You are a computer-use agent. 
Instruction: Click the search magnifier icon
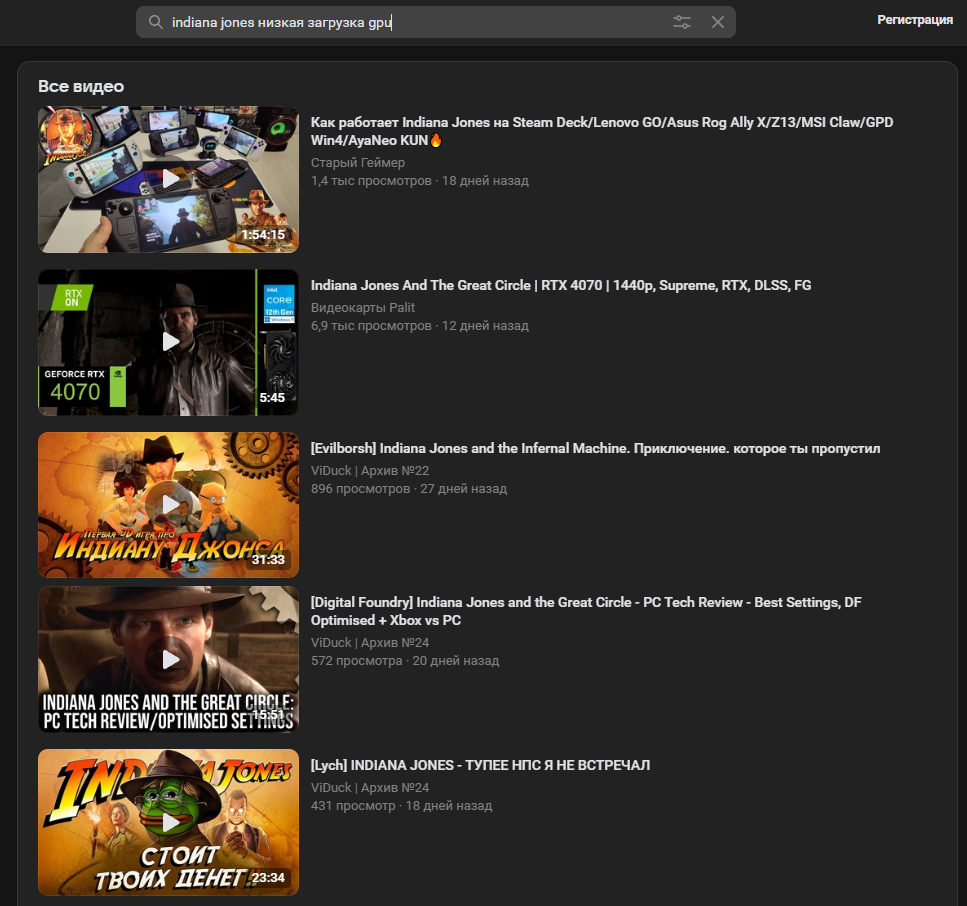155,22
